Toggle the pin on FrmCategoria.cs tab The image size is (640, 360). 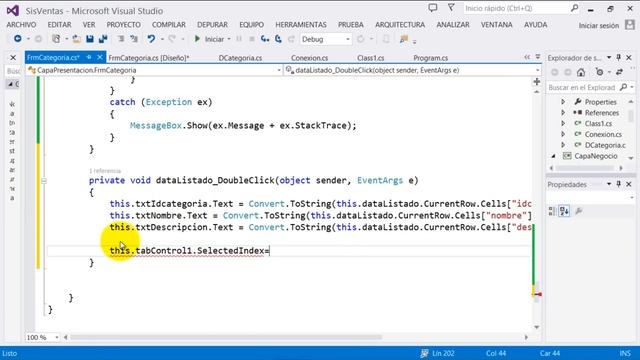(89, 58)
